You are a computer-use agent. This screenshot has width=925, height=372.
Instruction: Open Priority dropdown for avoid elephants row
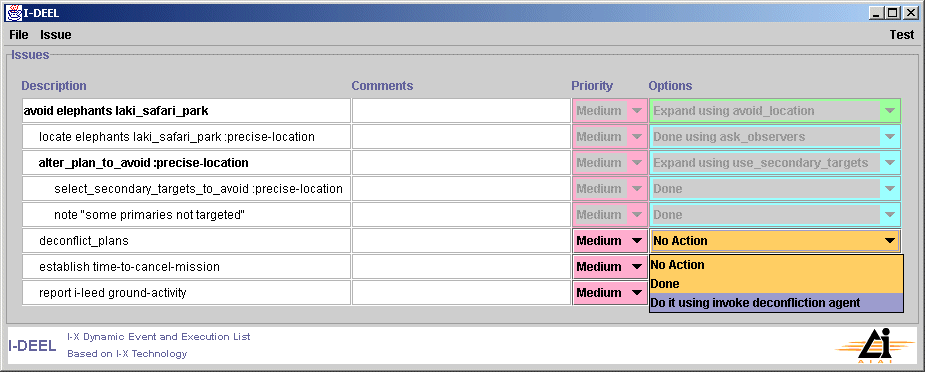(609, 111)
